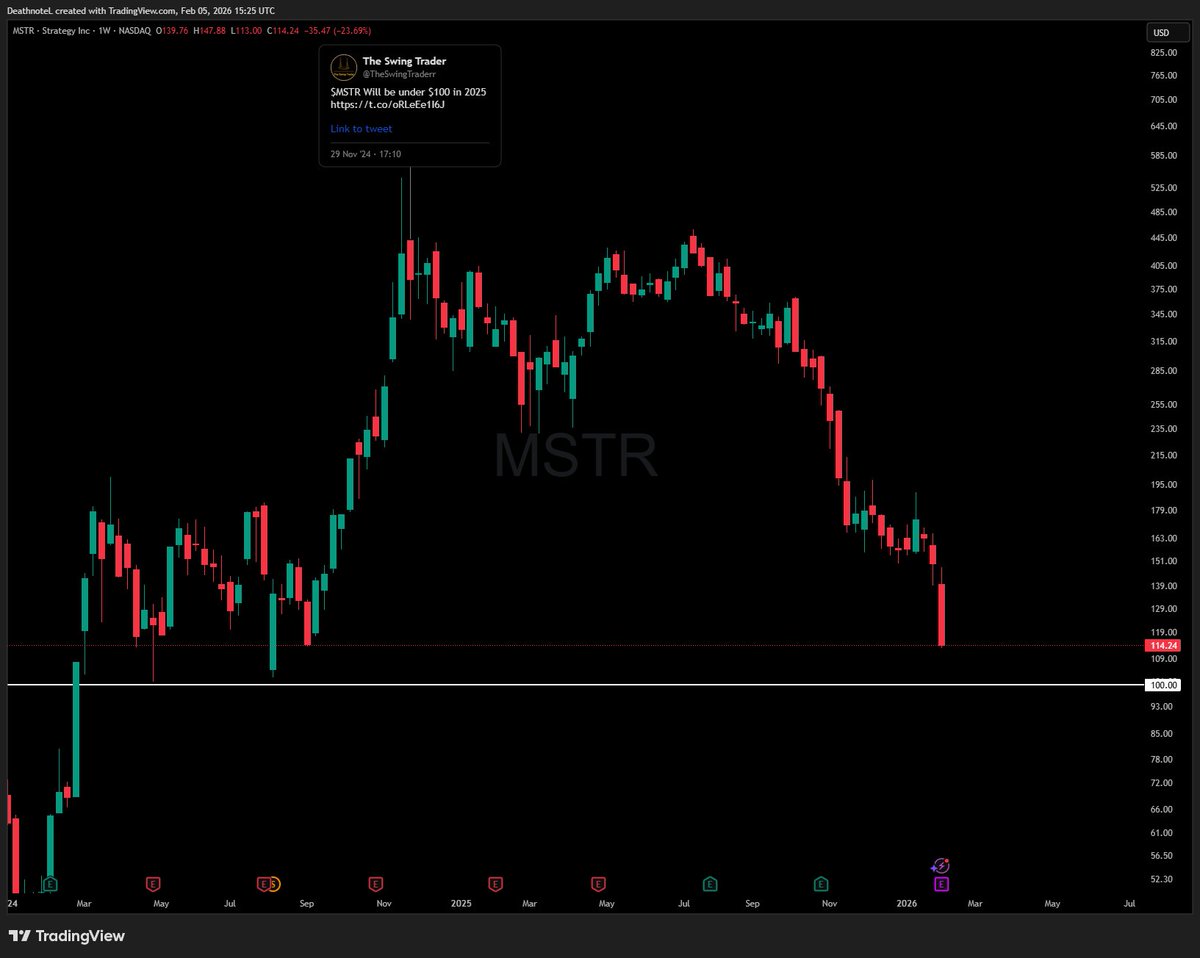Click 'The Swing Trader' name in tweet card
Image resolution: width=1200 pixels, height=958 pixels.
[404, 61]
